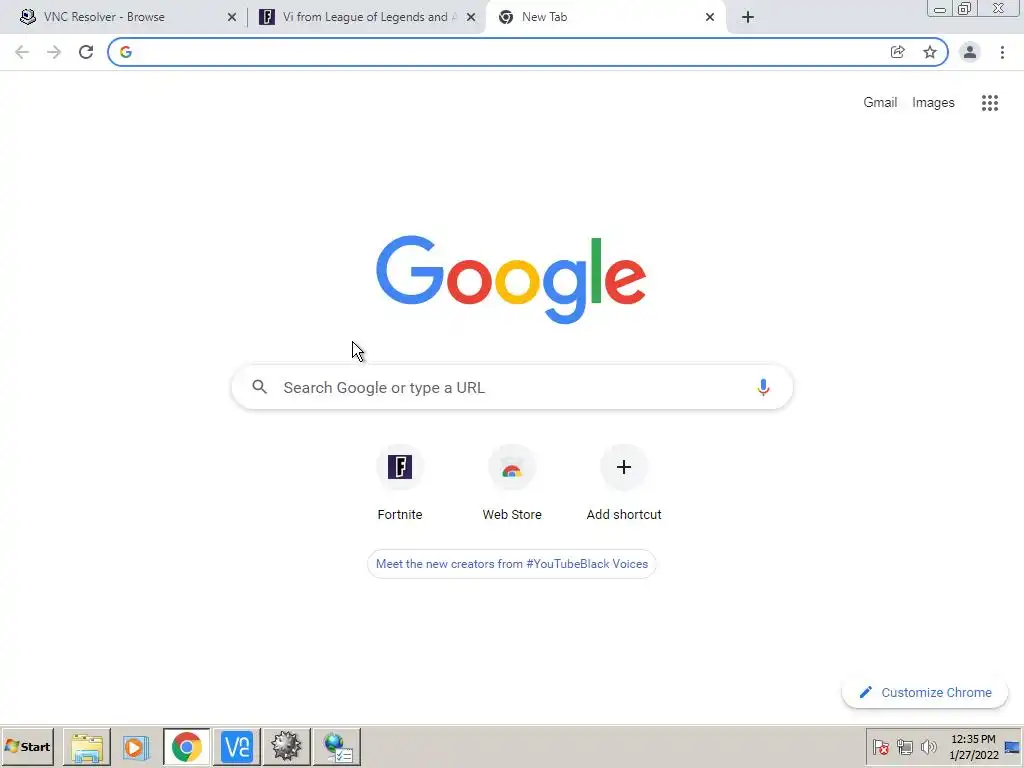Click the browser back arrow
The width and height of the screenshot is (1024, 768).
pyautogui.click(x=22, y=52)
